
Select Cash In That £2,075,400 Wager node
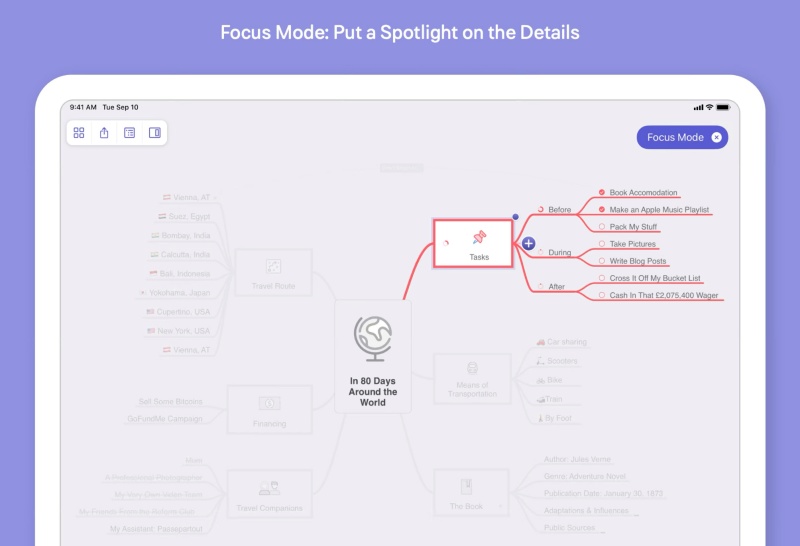tap(663, 295)
